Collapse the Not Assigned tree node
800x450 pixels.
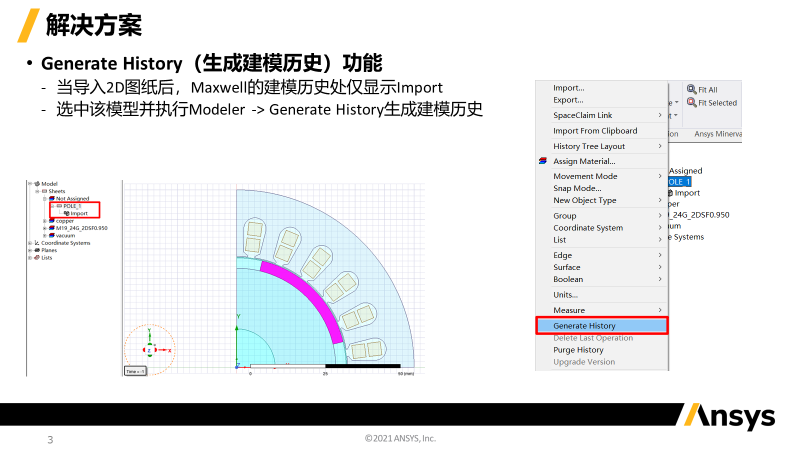[x=45, y=198]
